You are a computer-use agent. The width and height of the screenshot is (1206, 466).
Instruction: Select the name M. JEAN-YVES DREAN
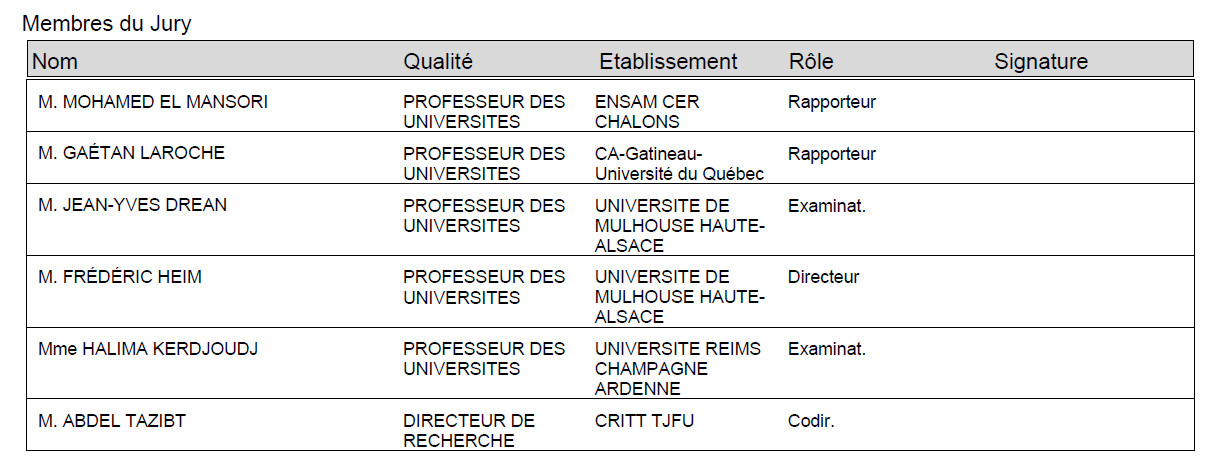click(x=132, y=205)
